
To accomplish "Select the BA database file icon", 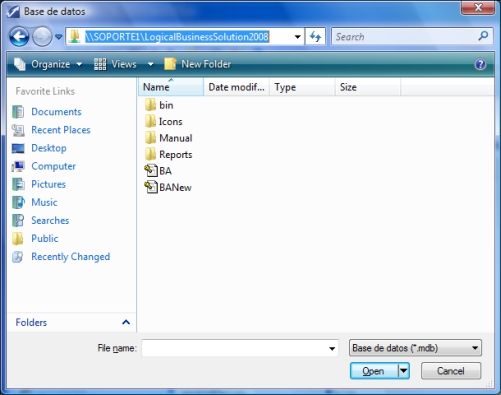I will [151, 170].
